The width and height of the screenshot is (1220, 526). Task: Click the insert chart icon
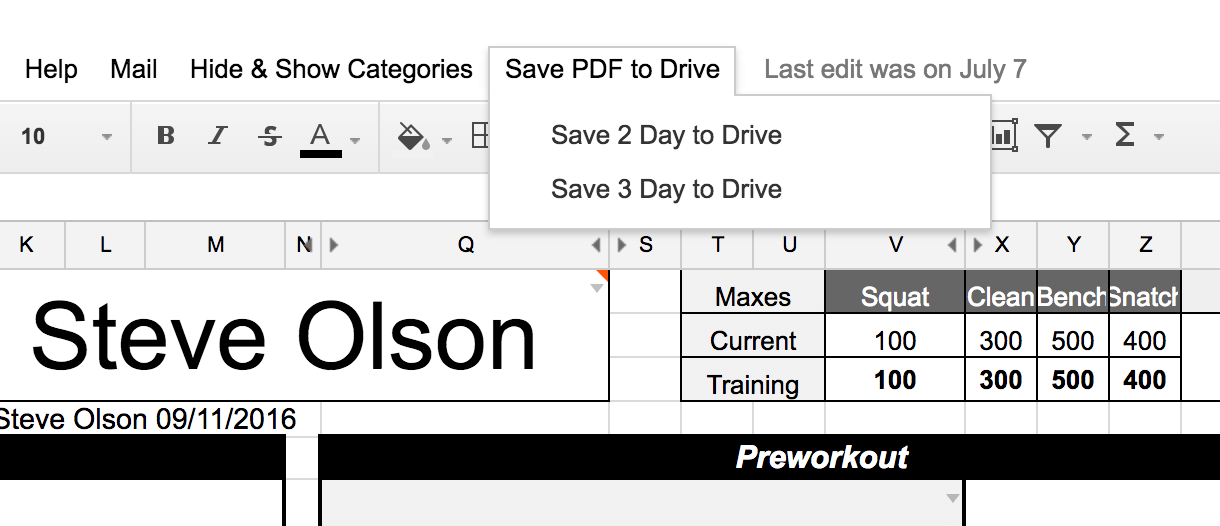(x=1003, y=135)
